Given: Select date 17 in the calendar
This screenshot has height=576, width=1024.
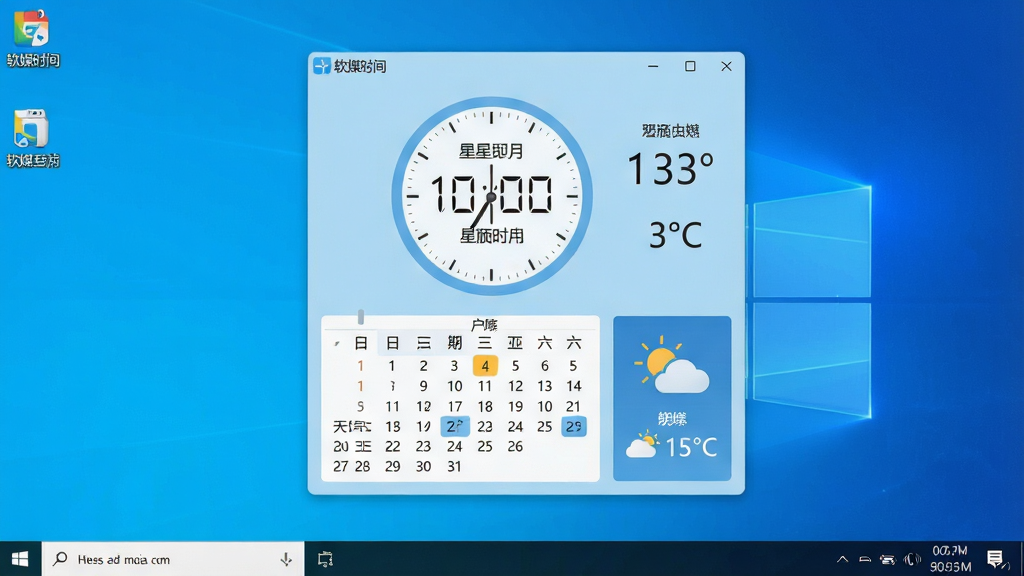Looking at the screenshot, I should 455,407.
